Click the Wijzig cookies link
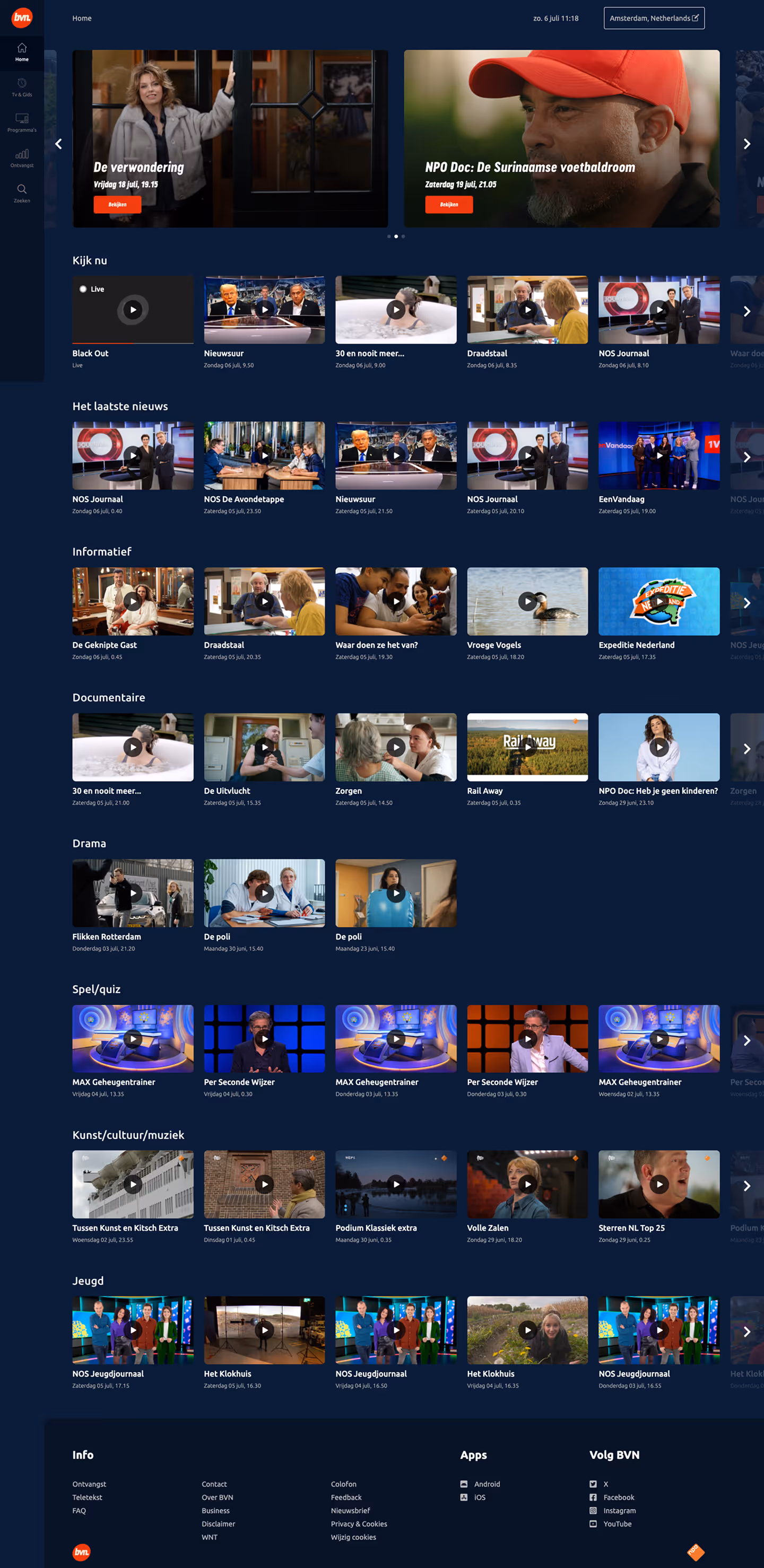Image resolution: width=764 pixels, height=1568 pixels. coord(353,1538)
